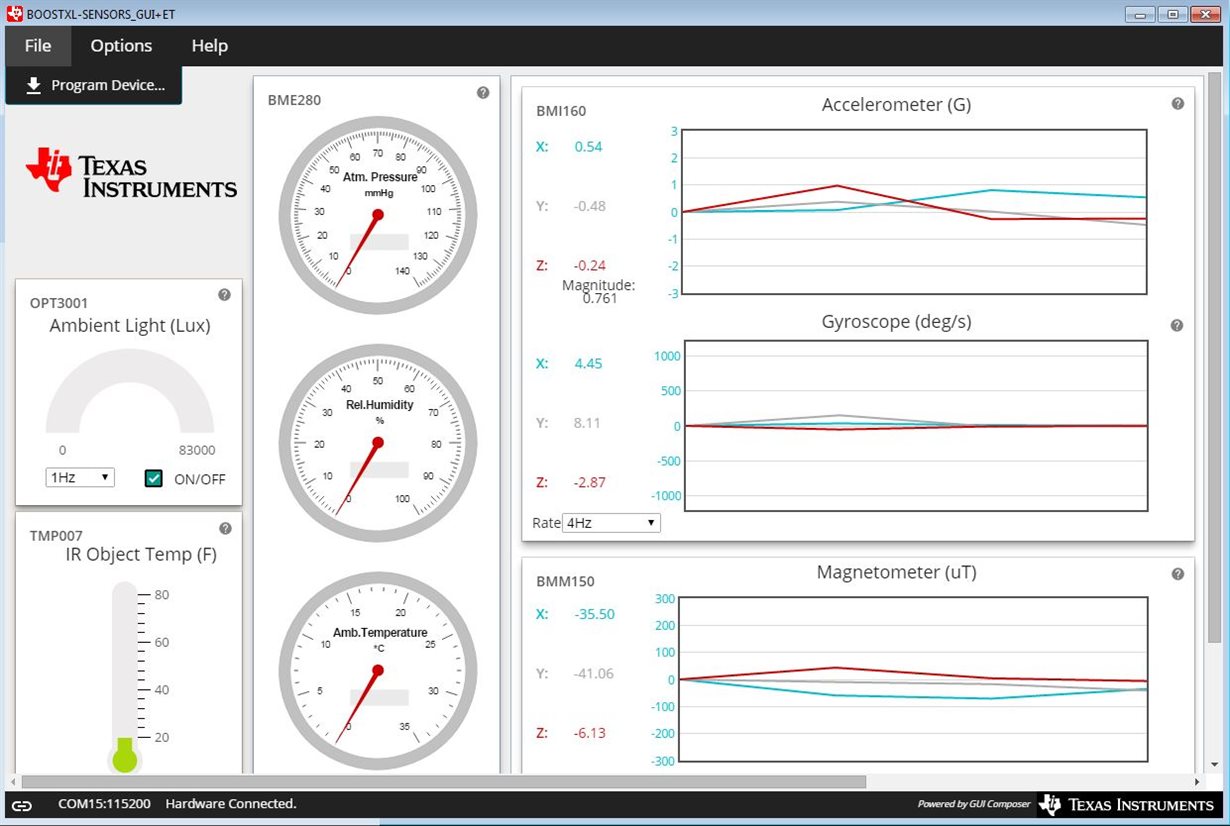Click accelerometer Z value -0.24
This screenshot has height=826, width=1230.
[x=590, y=266]
